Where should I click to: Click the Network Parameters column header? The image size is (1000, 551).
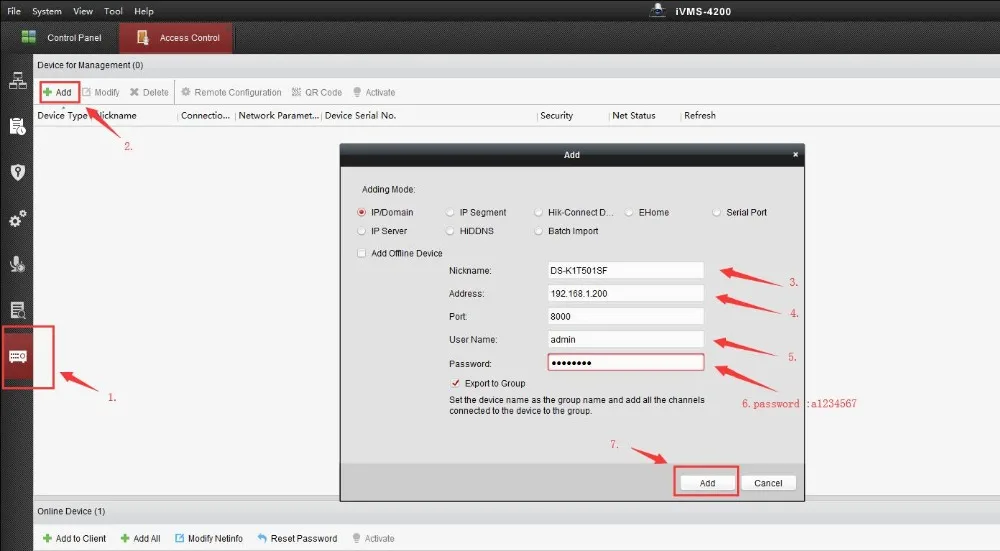tap(279, 115)
